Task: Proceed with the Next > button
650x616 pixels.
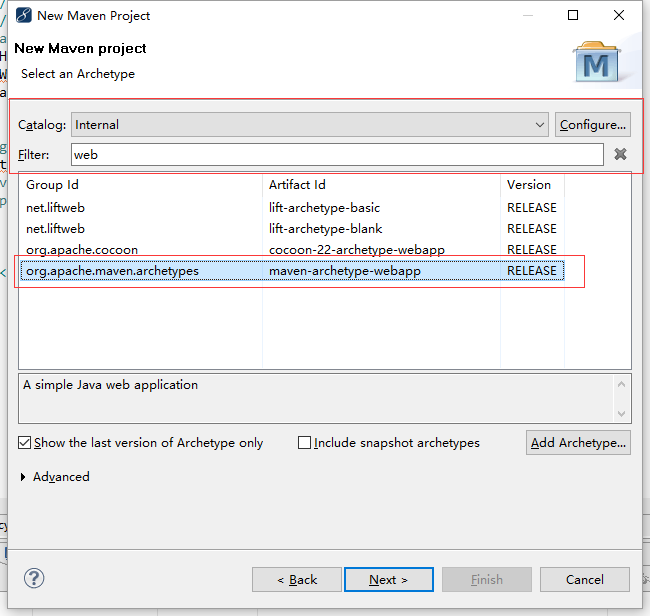Action: click(x=389, y=580)
